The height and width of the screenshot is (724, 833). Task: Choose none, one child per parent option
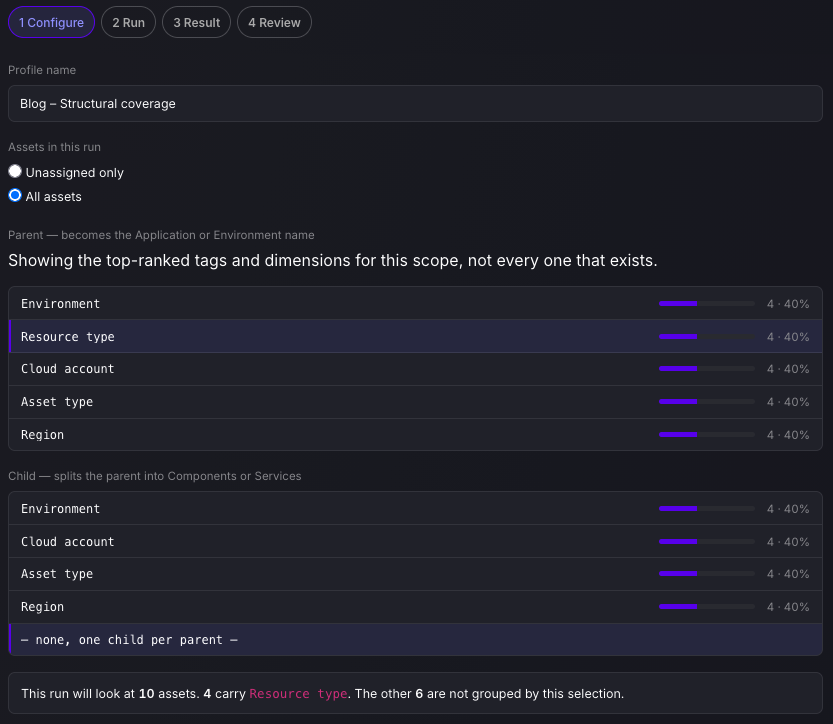tap(415, 640)
